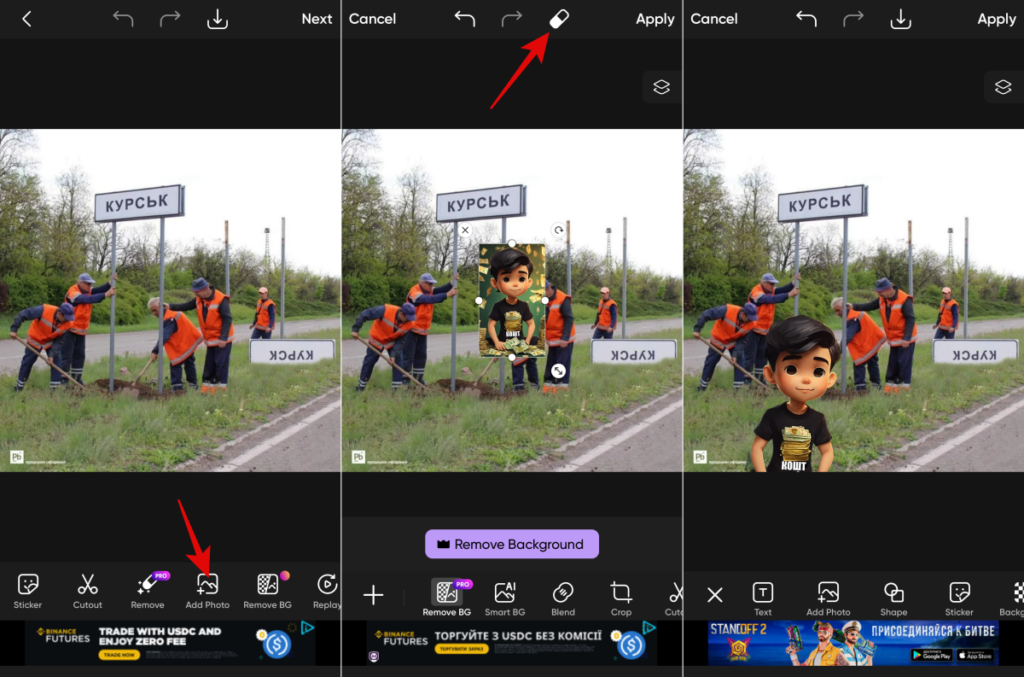Tap the plus icon to add item
The width and height of the screenshot is (1024, 677).
[x=373, y=596]
